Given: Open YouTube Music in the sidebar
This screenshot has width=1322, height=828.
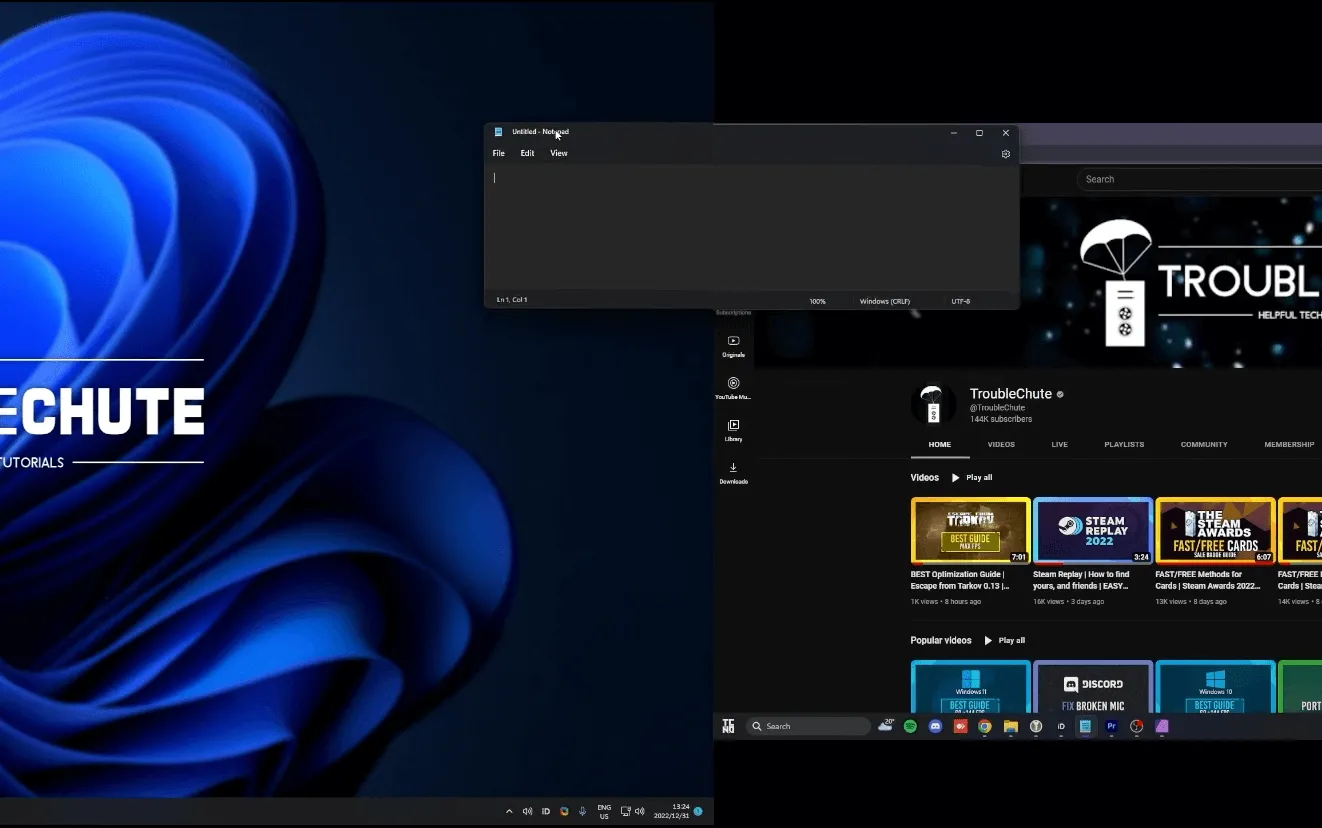Looking at the screenshot, I should tap(733, 388).
